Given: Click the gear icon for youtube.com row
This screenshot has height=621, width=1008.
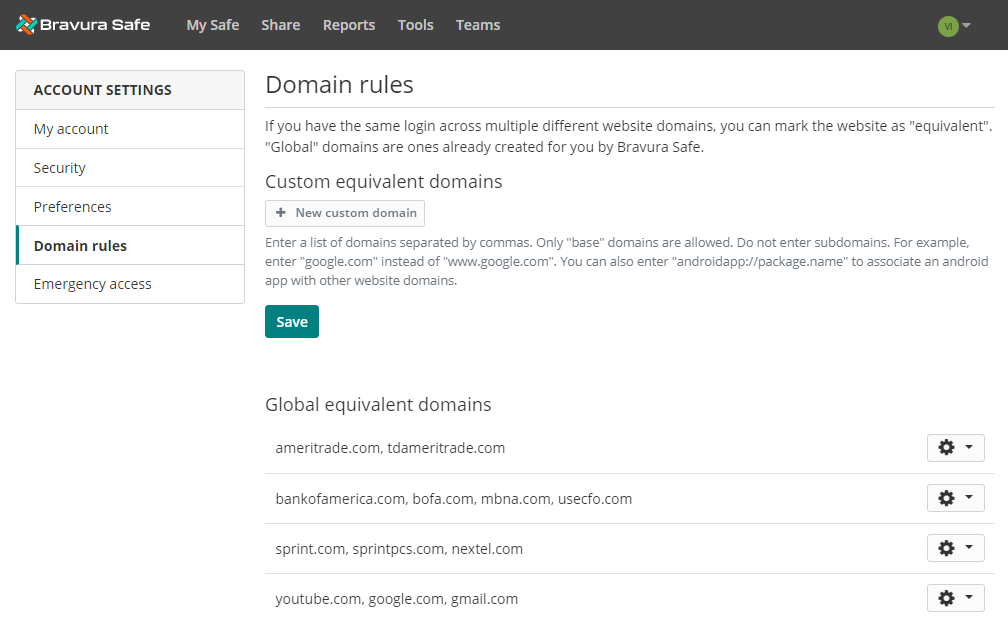Looking at the screenshot, I should [x=948, y=597].
